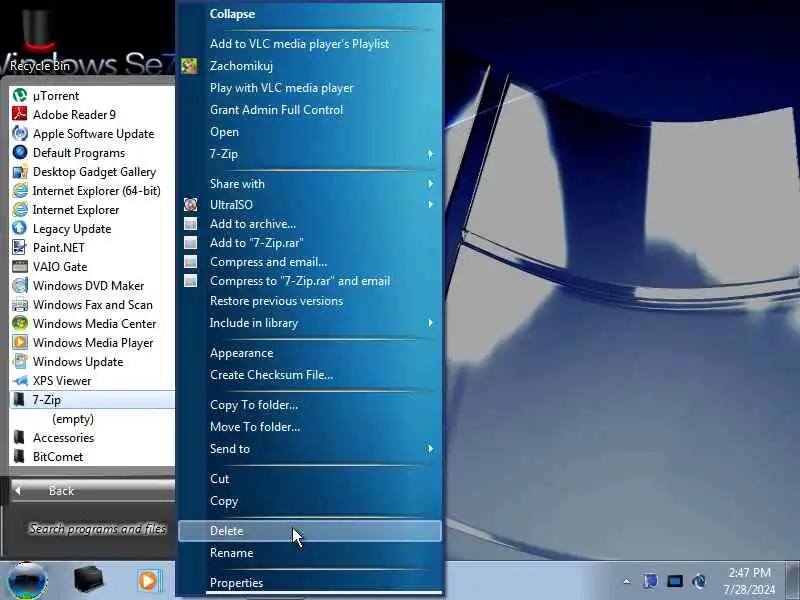Expand the Share with submenu arrow
Viewport: 800px width, 600px height.
(x=431, y=184)
